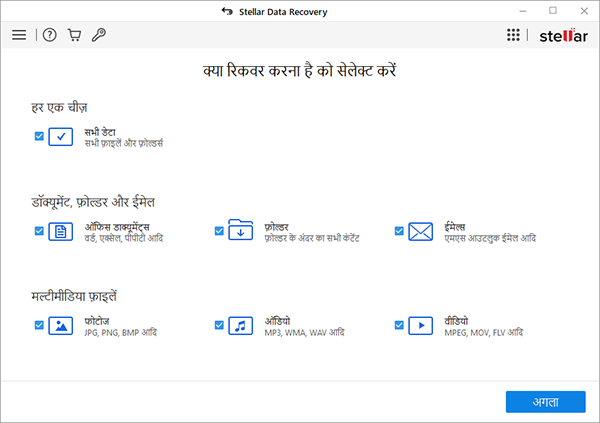Click the वीडियो play icon
This screenshot has height=423, width=600.
click(421, 325)
